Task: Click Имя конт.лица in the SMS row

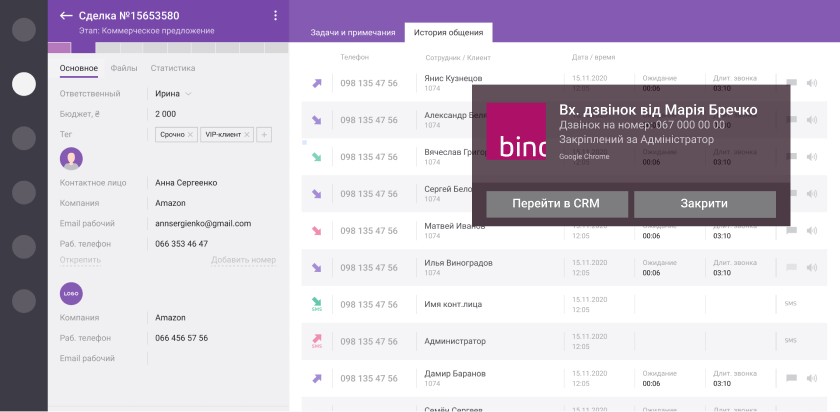Action: coord(453,304)
